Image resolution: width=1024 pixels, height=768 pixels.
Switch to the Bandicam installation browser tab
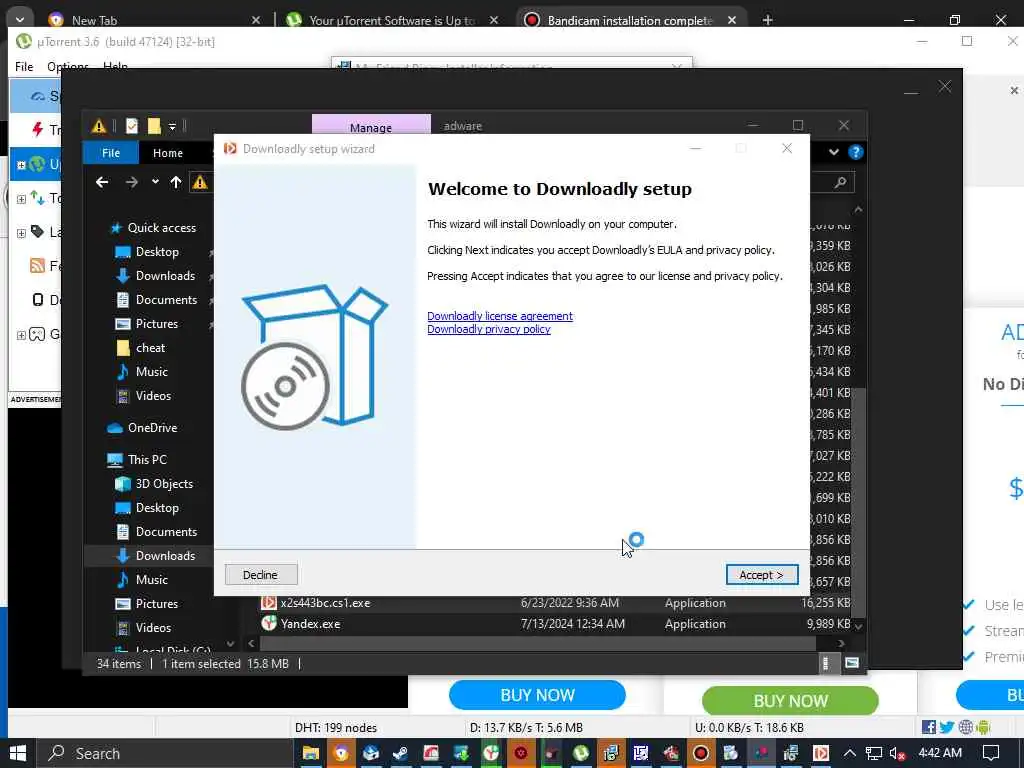tap(630, 20)
